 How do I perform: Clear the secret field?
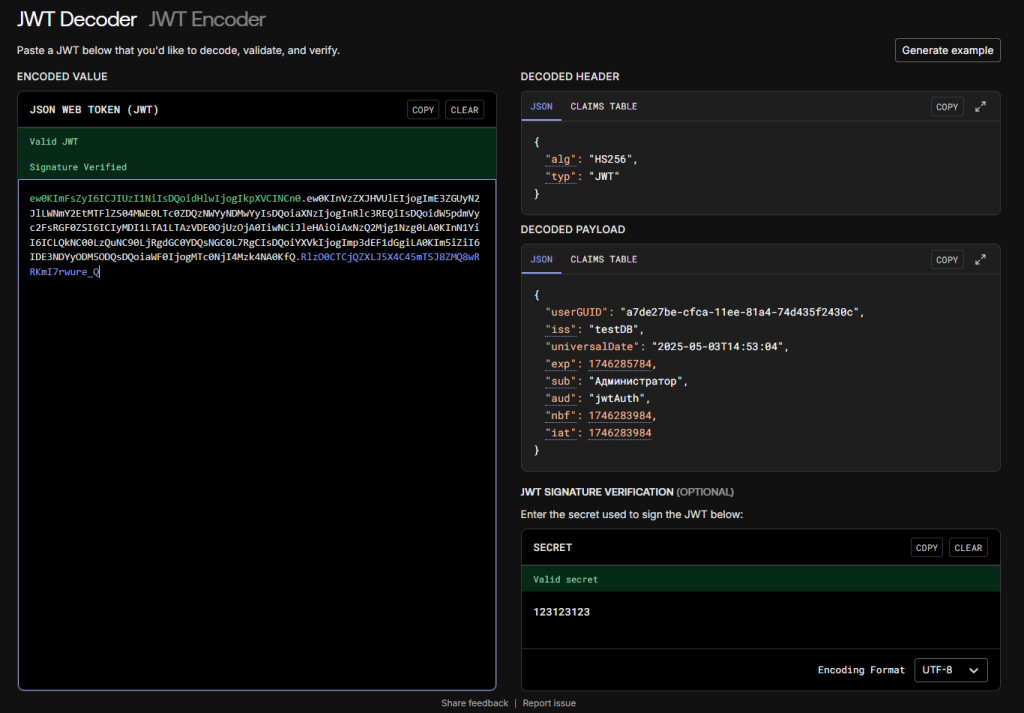tap(968, 548)
